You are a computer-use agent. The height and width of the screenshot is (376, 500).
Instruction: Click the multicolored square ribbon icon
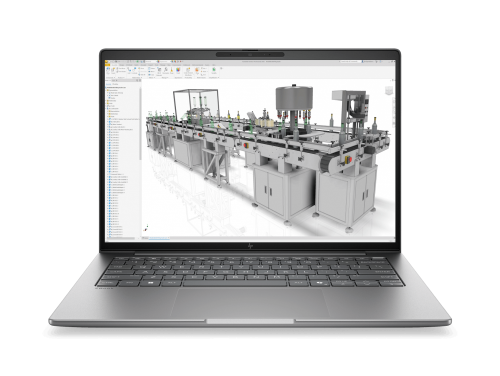pyautogui.click(x=178, y=70)
